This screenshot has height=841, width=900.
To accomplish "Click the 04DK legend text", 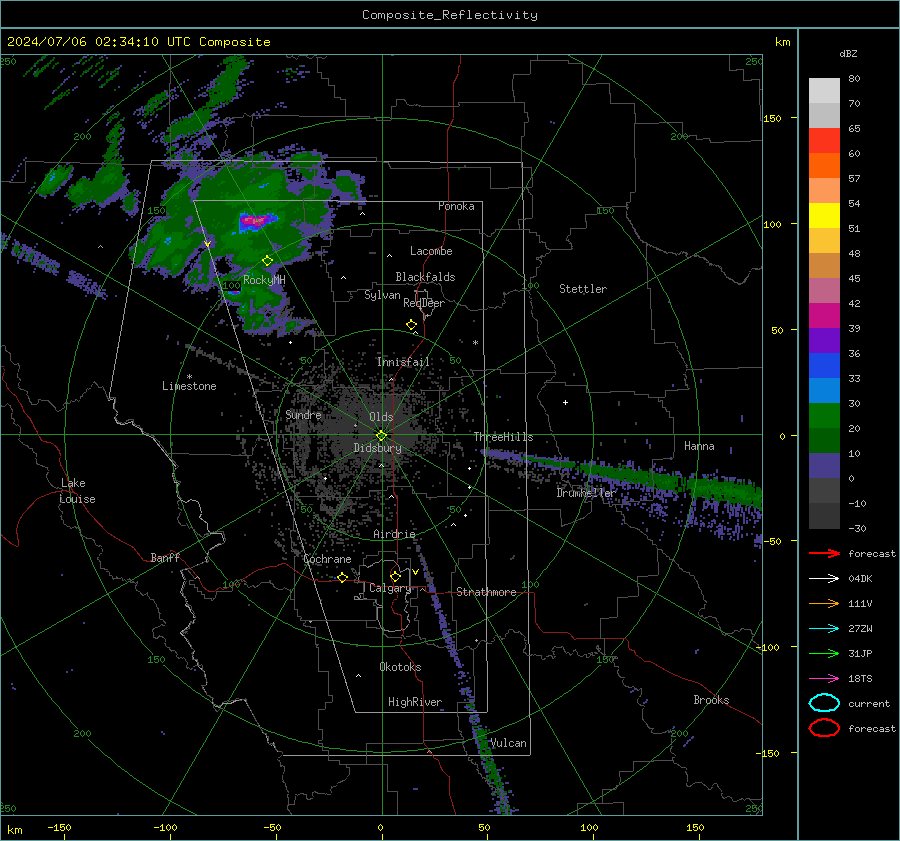I will pyautogui.click(x=860, y=578).
